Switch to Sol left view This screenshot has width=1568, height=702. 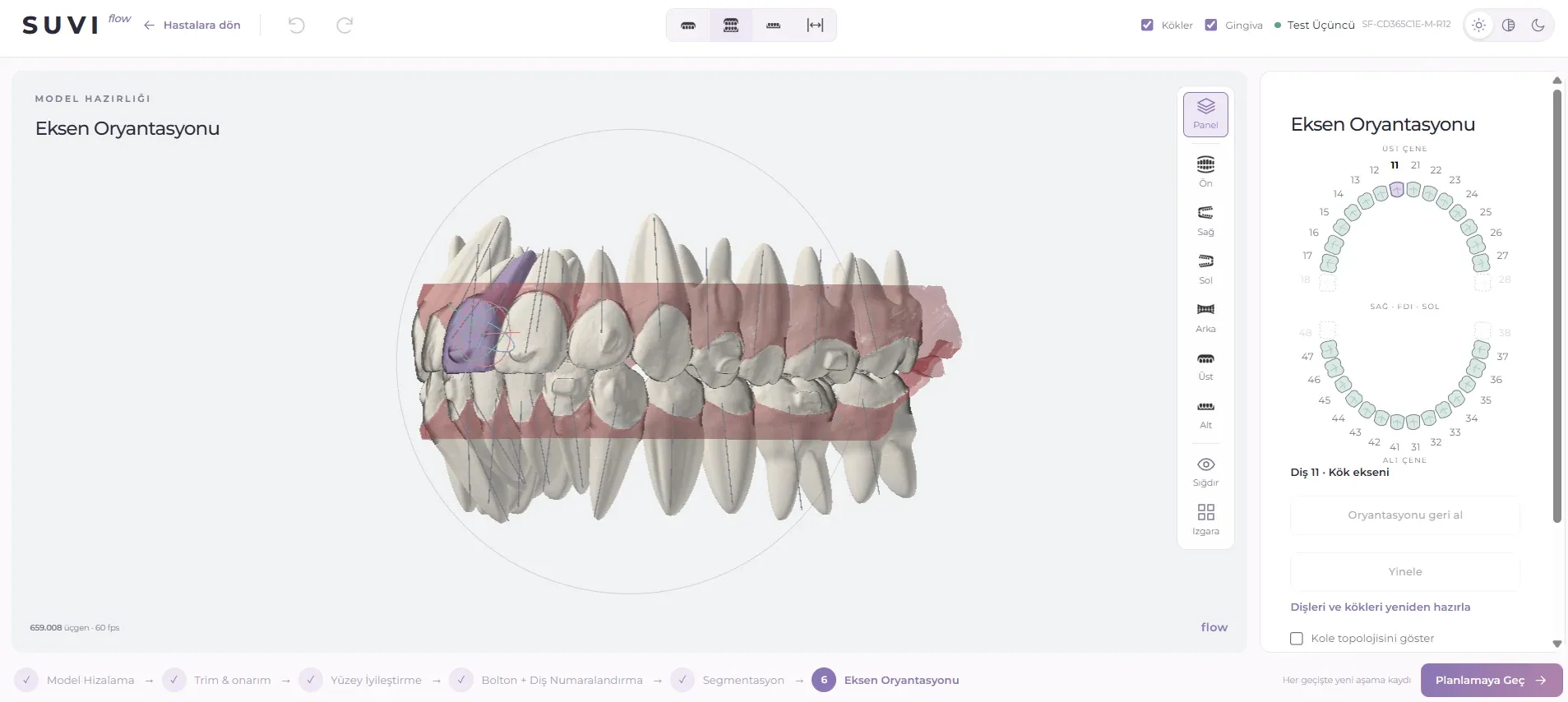click(x=1205, y=269)
